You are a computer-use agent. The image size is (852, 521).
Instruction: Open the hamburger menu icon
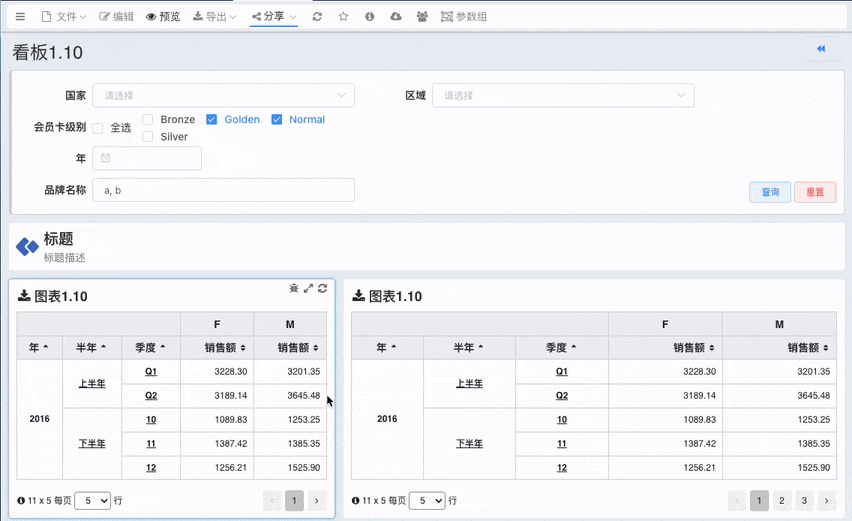point(20,17)
